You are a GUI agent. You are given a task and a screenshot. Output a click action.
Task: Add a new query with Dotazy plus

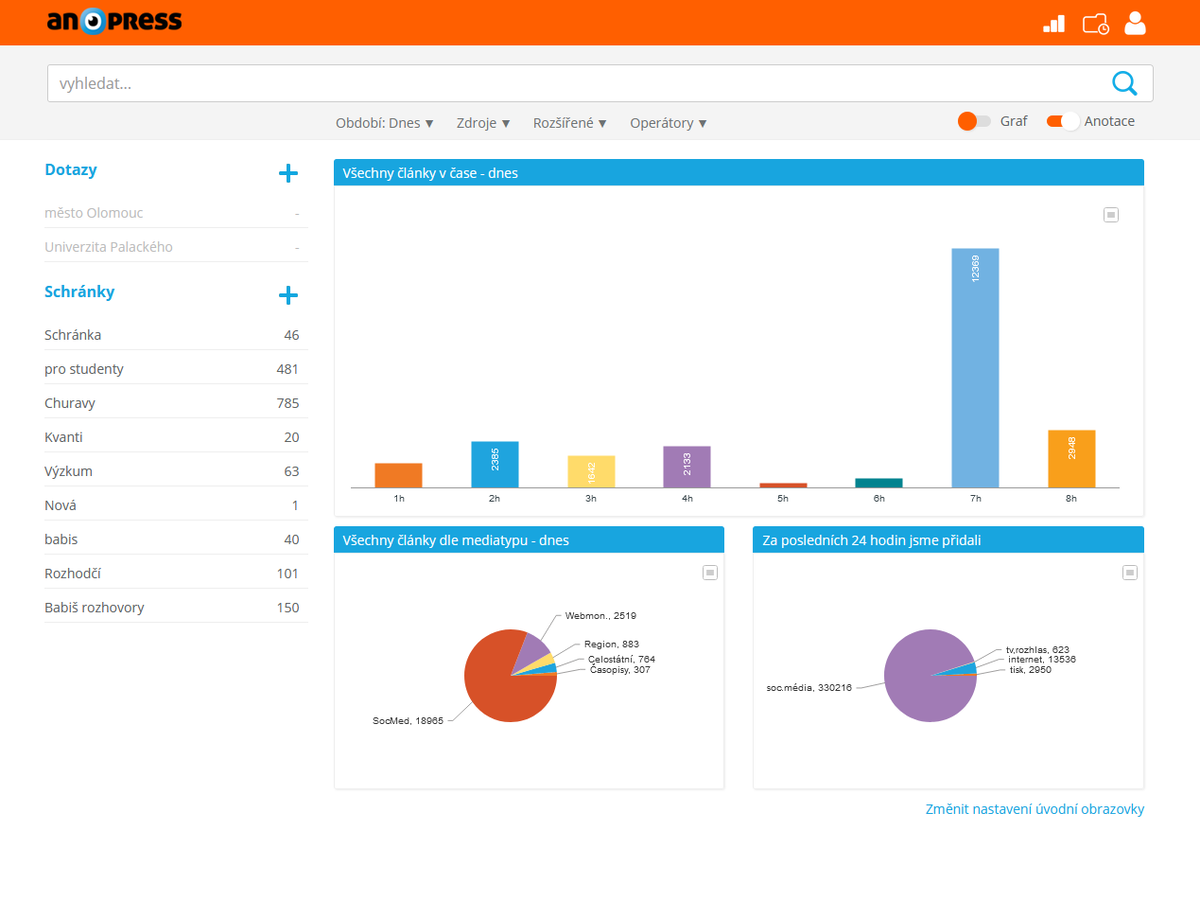click(288, 173)
